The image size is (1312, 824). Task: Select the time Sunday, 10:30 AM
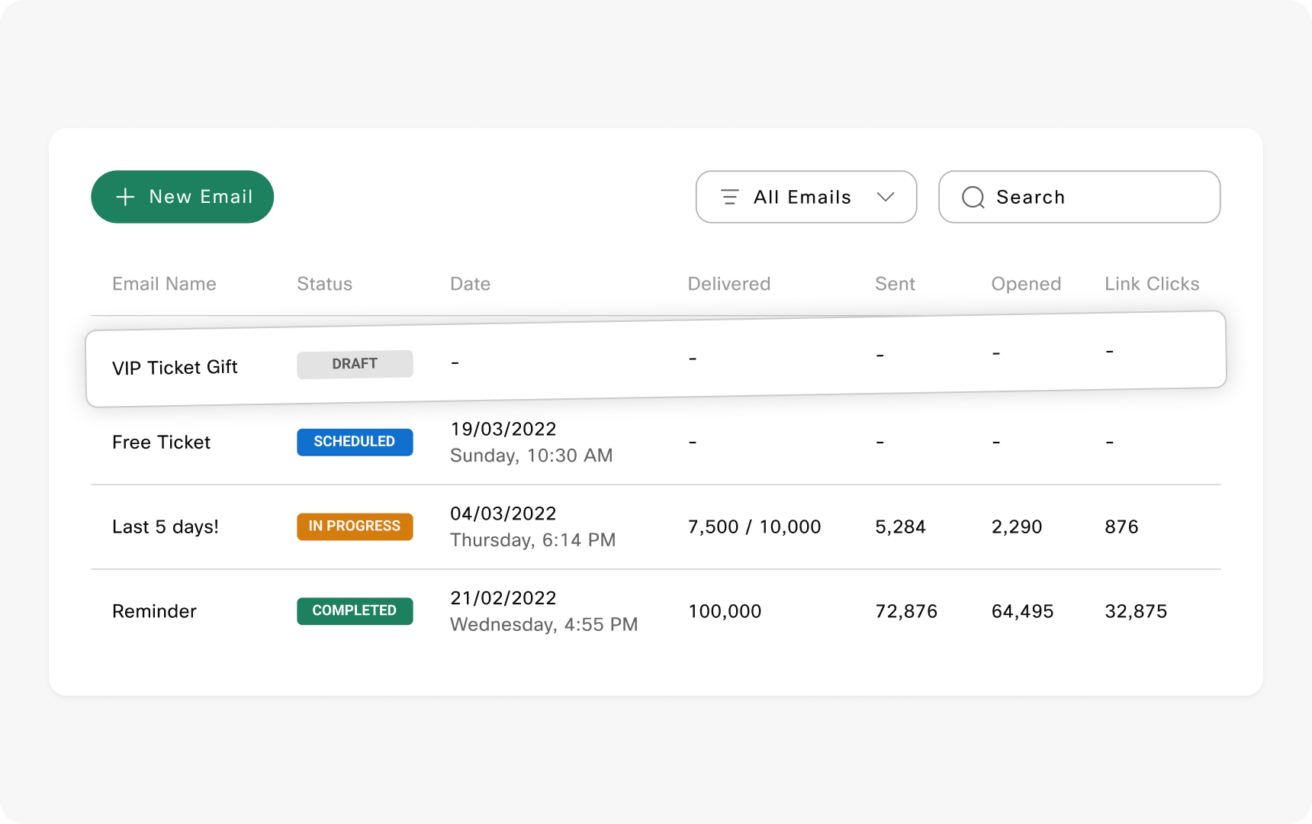point(531,456)
